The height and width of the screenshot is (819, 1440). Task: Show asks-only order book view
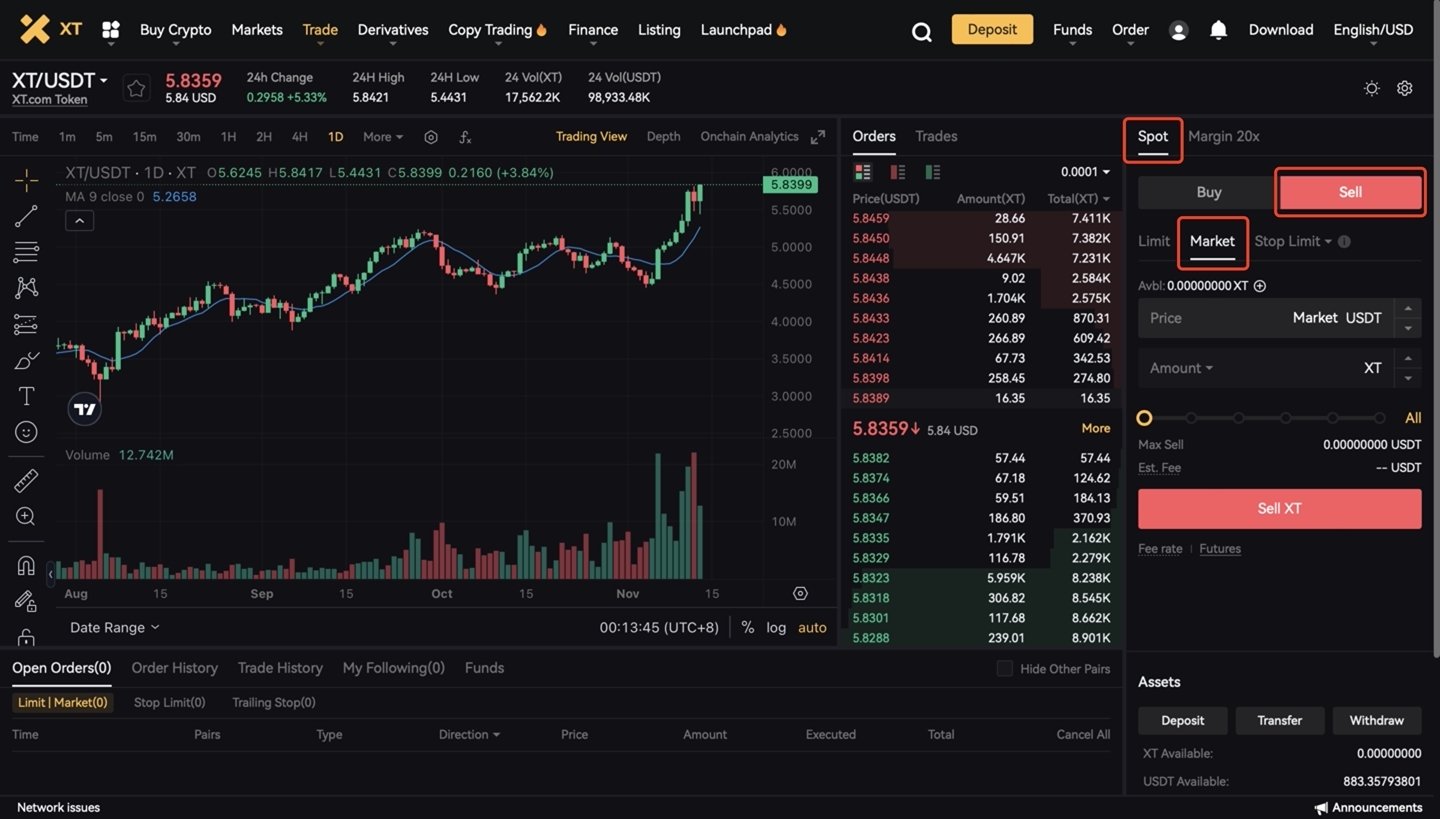click(898, 172)
